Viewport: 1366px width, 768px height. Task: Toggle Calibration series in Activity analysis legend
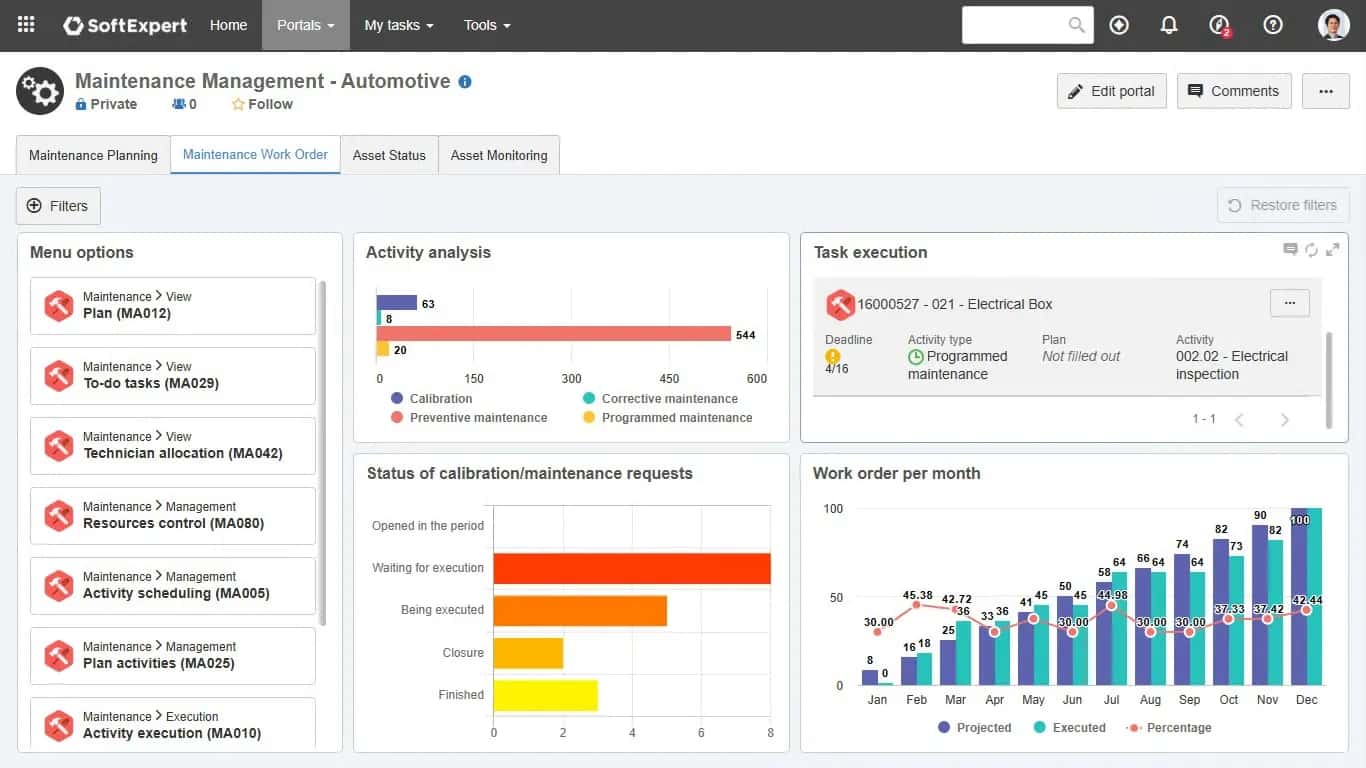431,398
